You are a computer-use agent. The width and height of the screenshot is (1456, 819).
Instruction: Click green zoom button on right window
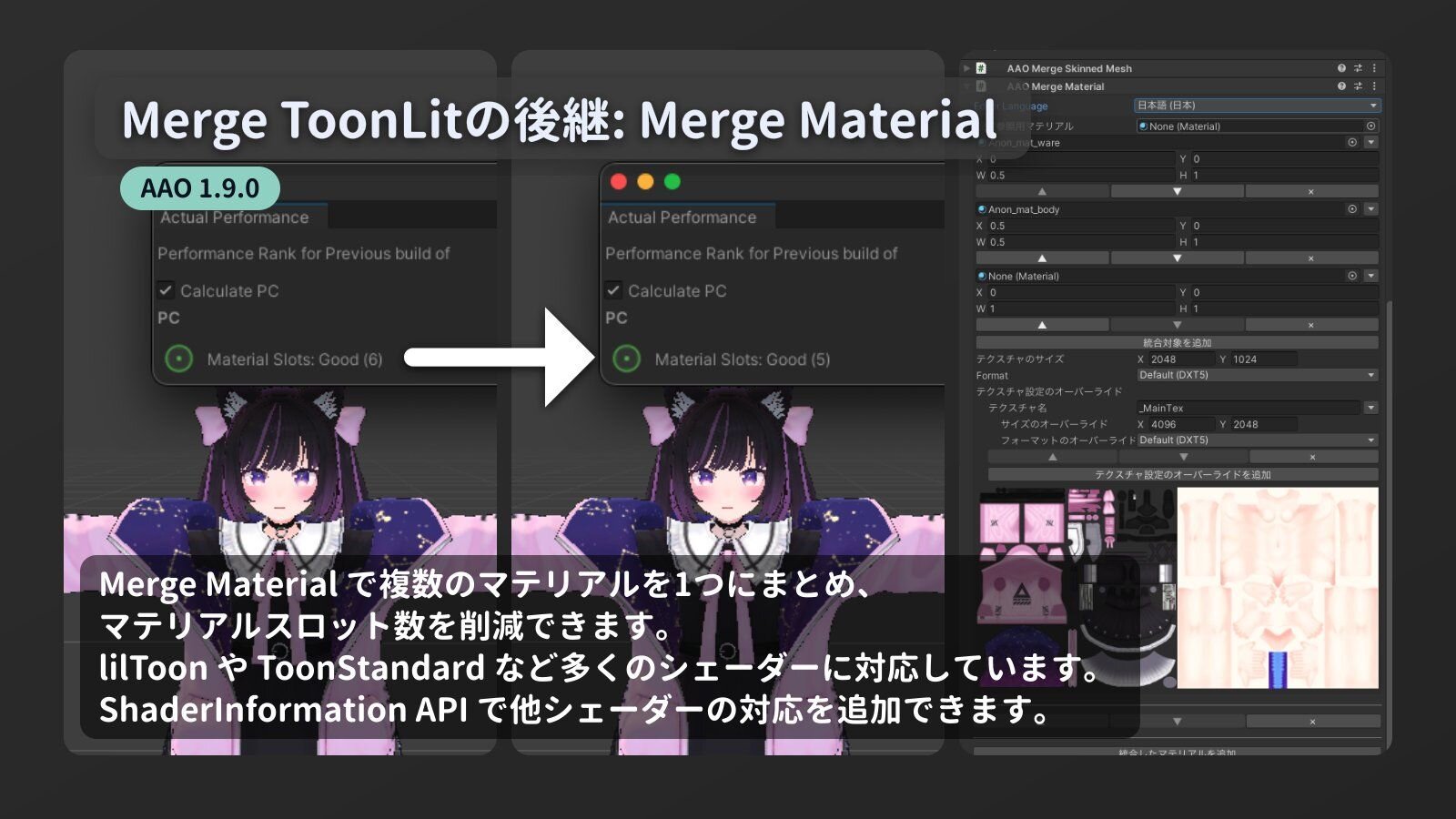coord(672,182)
